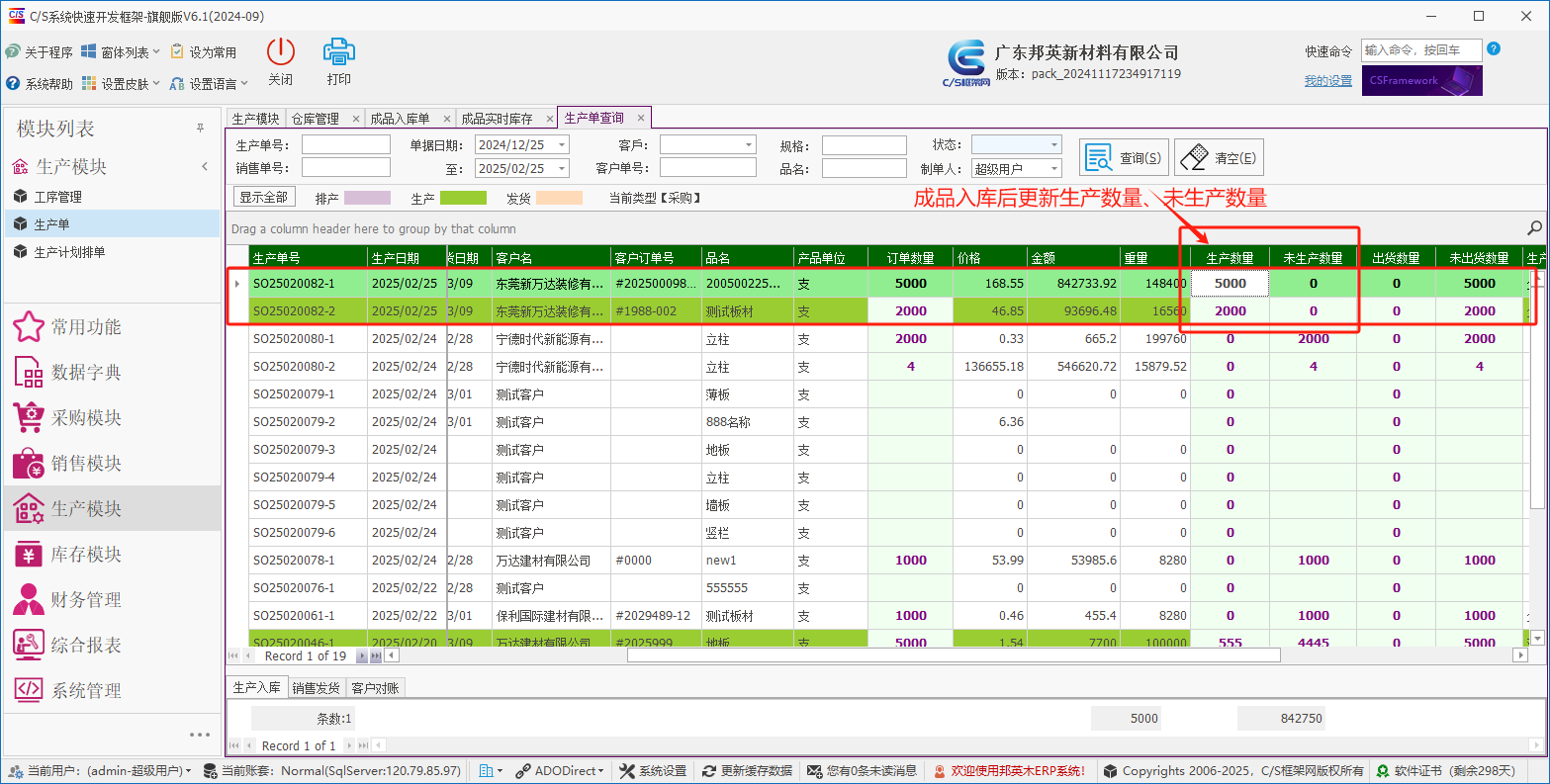The height and width of the screenshot is (784, 1550).
Task: Open 综合报表 icon
Action: pos(28,646)
